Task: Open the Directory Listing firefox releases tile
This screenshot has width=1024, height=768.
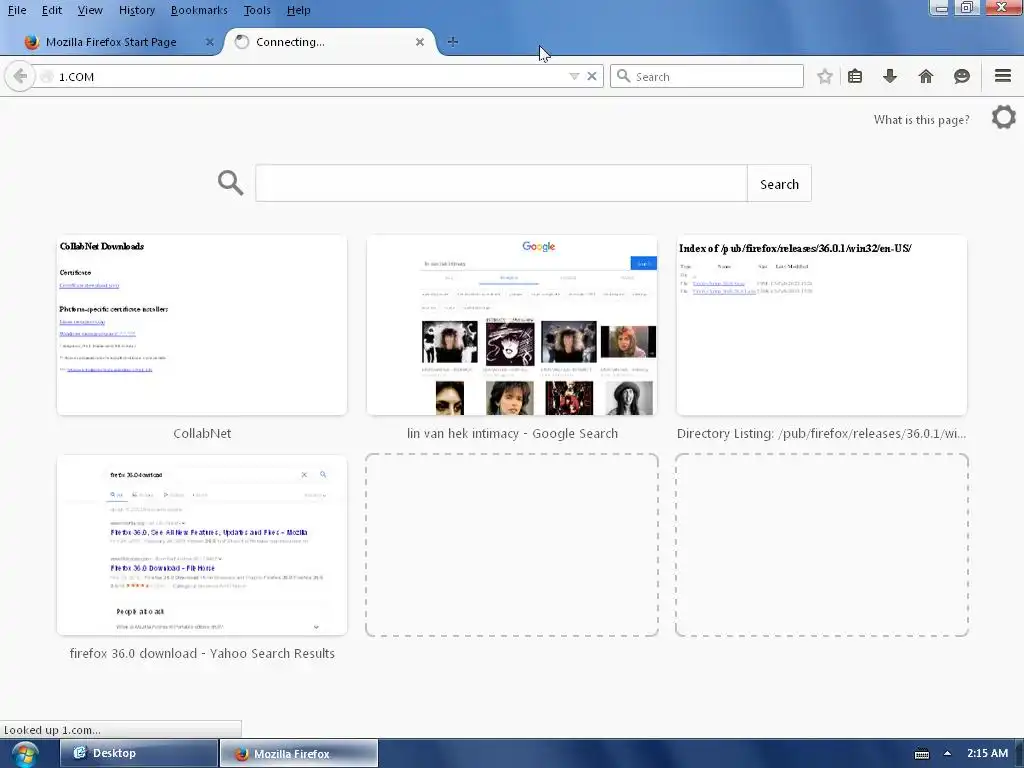Action: pyautogui.click(x=822, y=325)
